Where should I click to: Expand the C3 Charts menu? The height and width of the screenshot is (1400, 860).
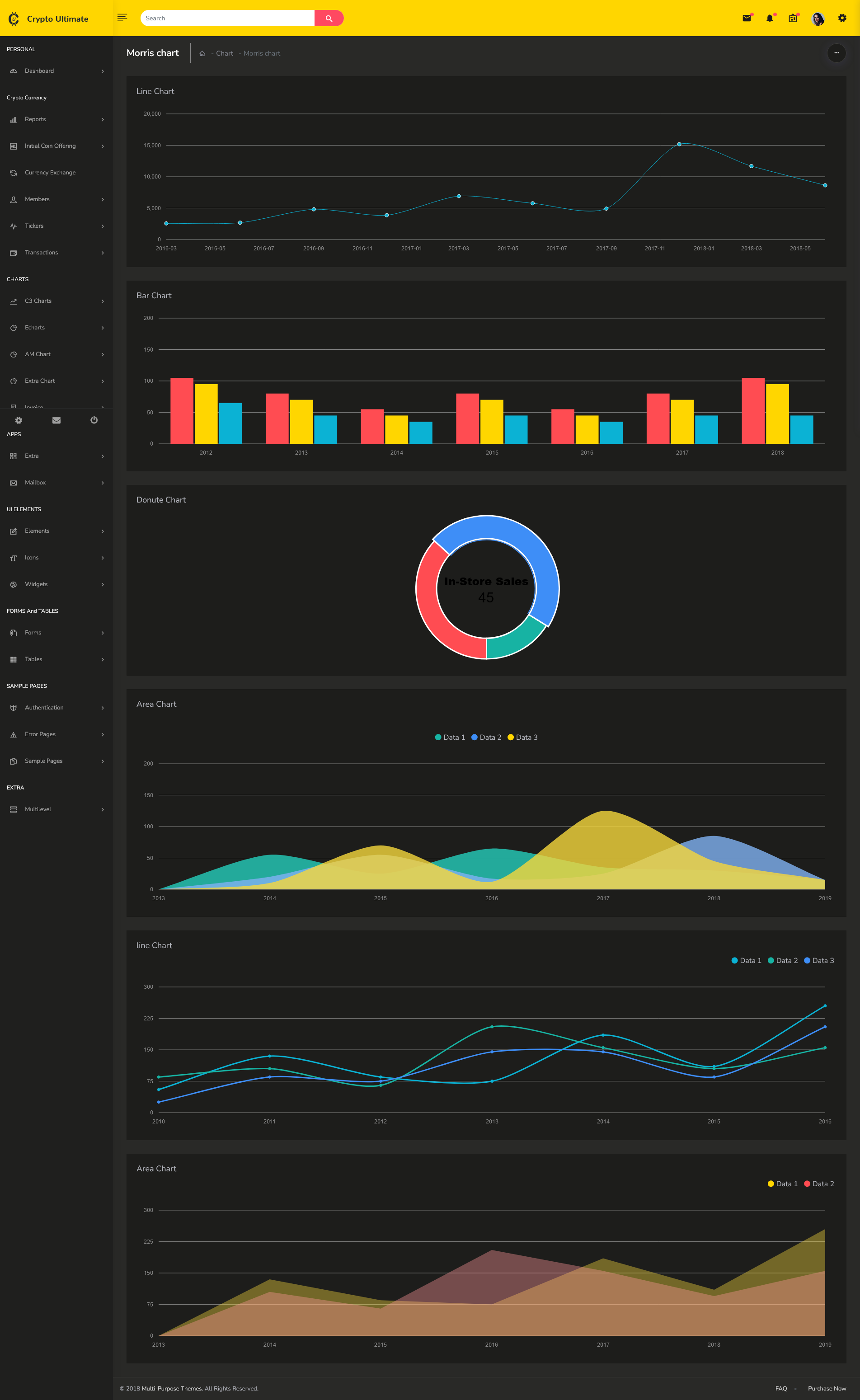38,301
